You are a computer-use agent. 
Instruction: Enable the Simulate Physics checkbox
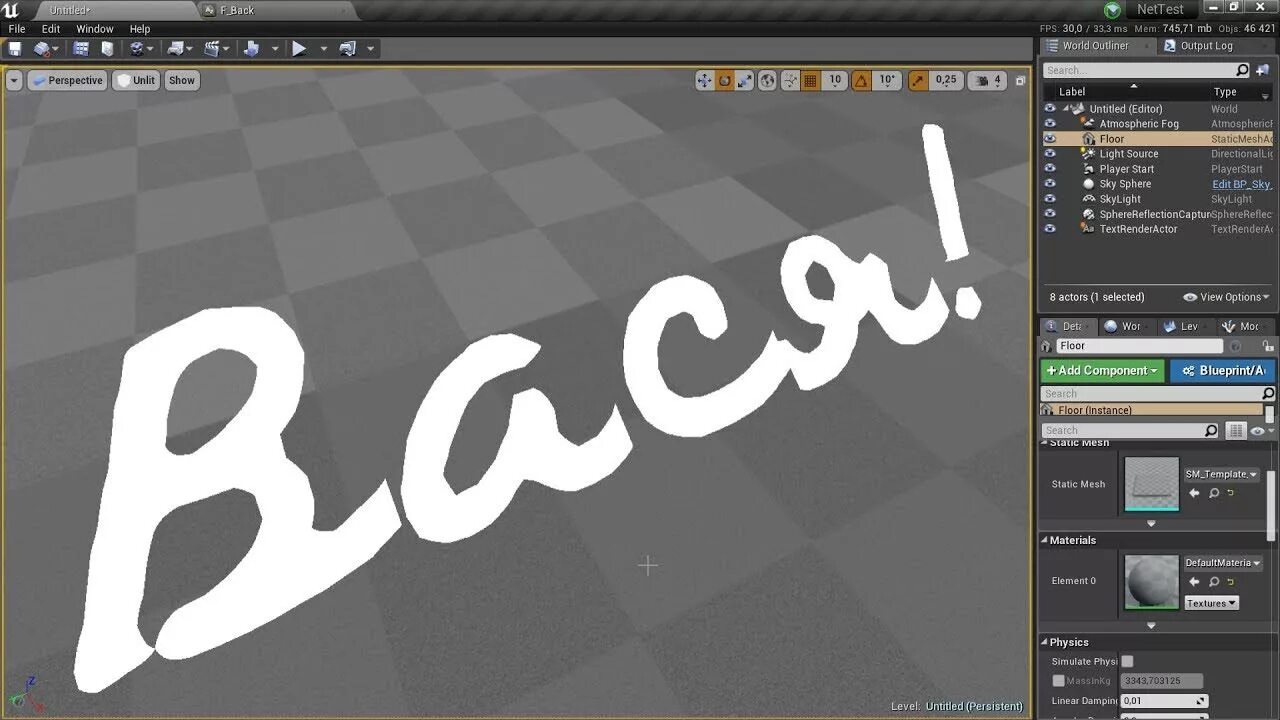pos(1127,661)
